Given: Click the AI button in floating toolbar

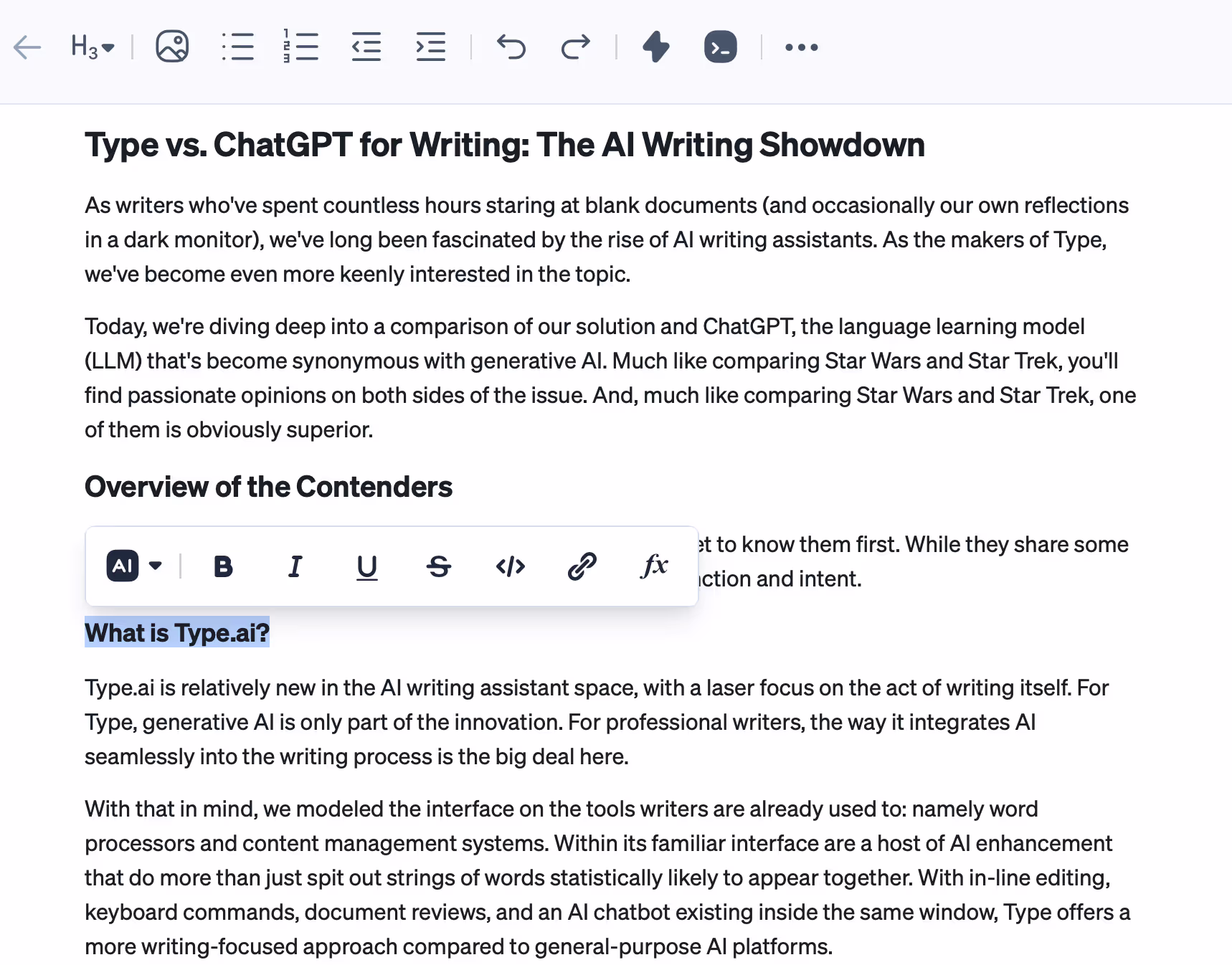Looking at the screenshot, I should click(x=123, y=566).
